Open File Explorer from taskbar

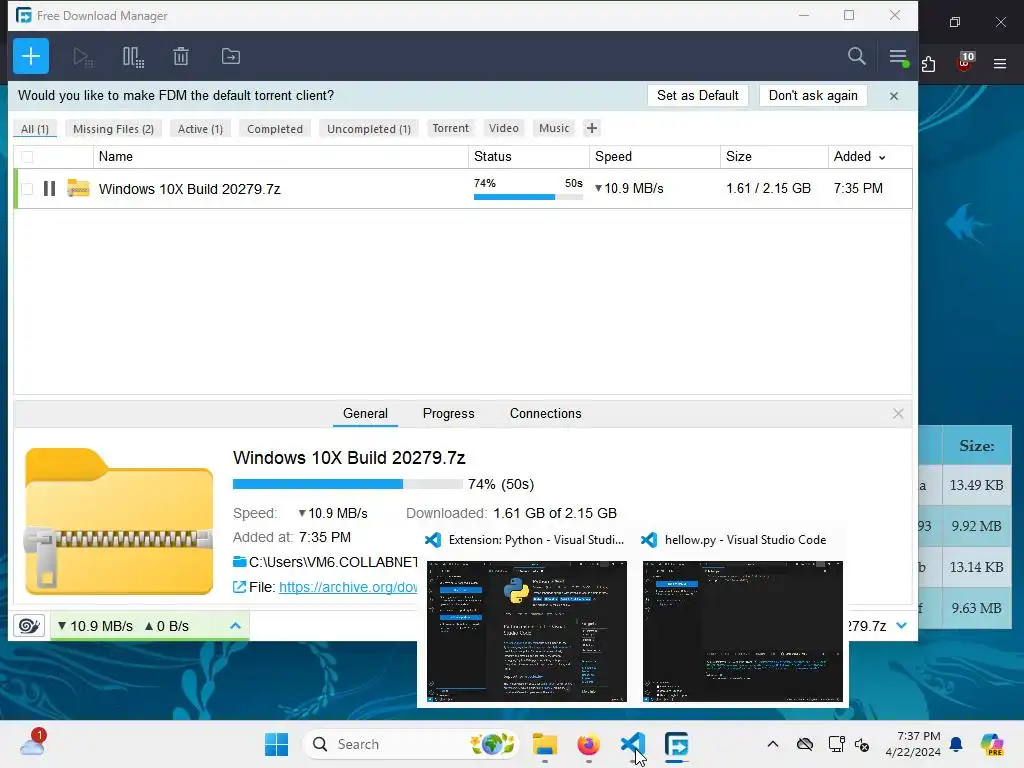tap(545, 744)
